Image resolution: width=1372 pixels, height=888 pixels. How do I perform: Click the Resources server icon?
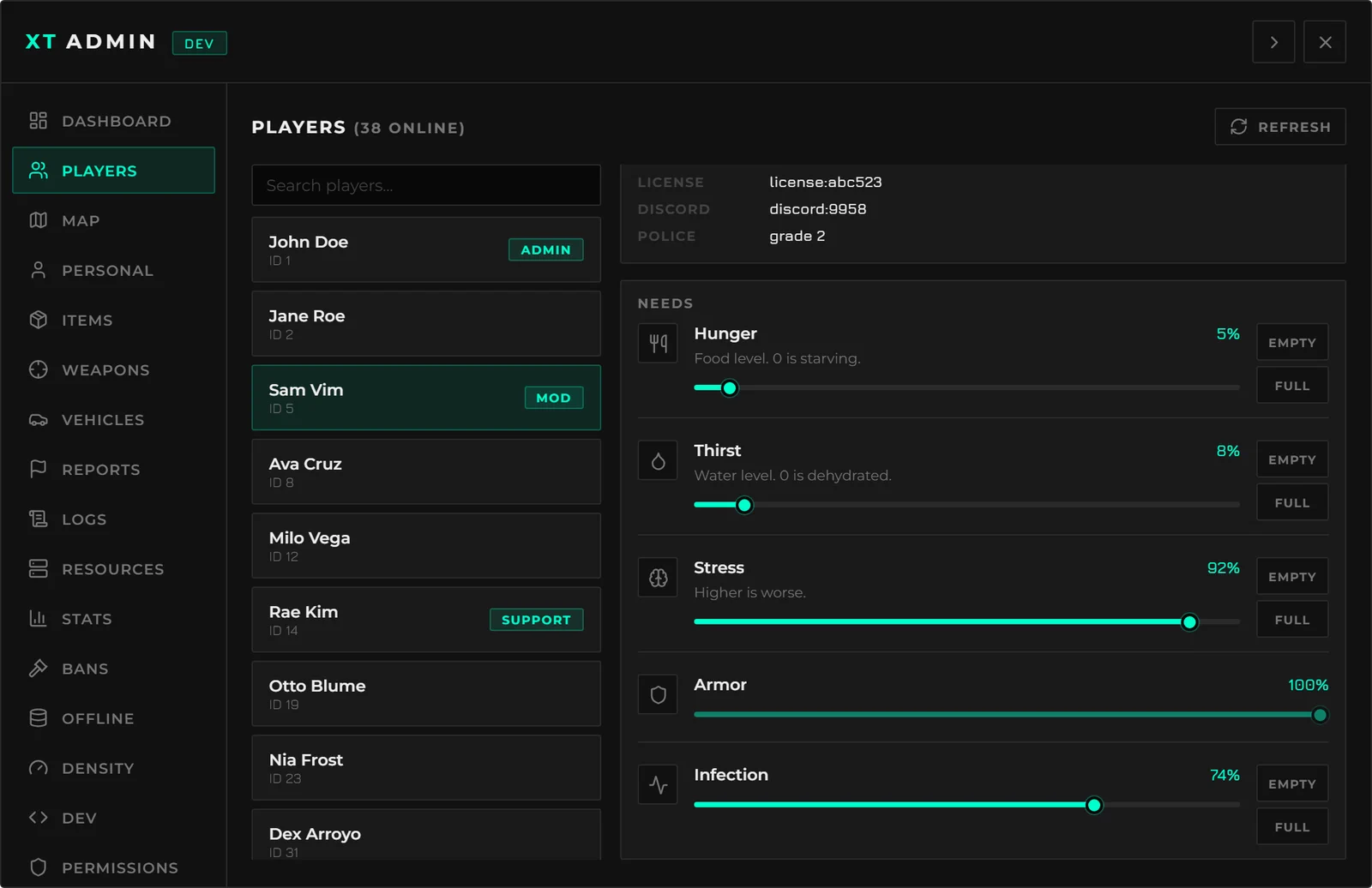click(x=38, y=568)
